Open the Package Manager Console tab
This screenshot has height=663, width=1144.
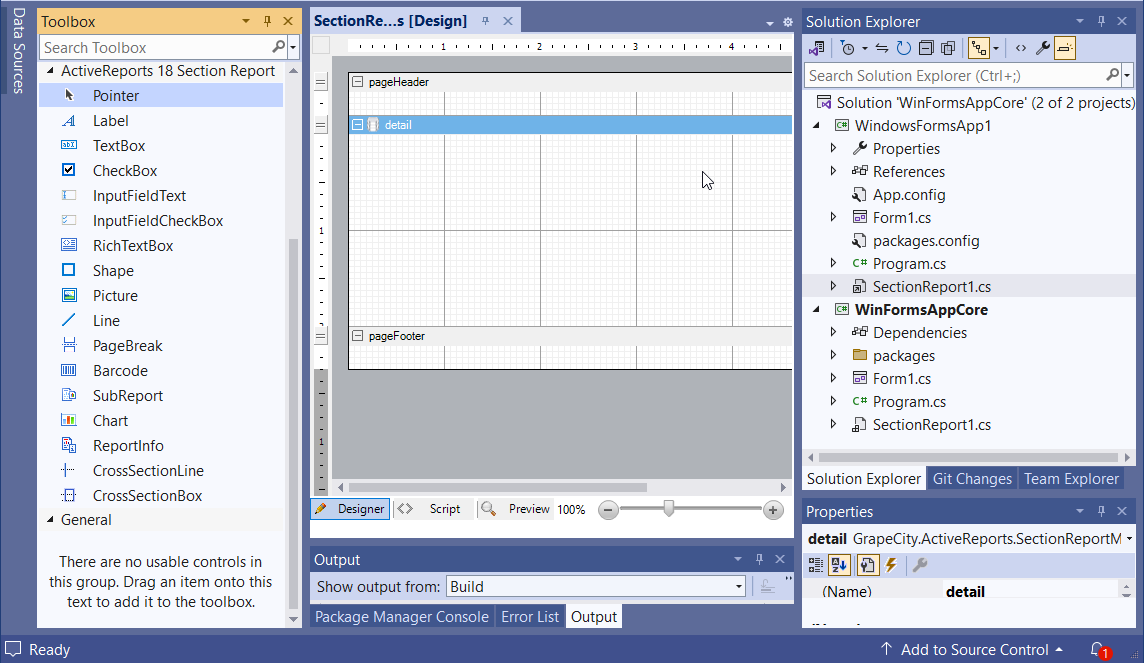click(x=402, y=617)
